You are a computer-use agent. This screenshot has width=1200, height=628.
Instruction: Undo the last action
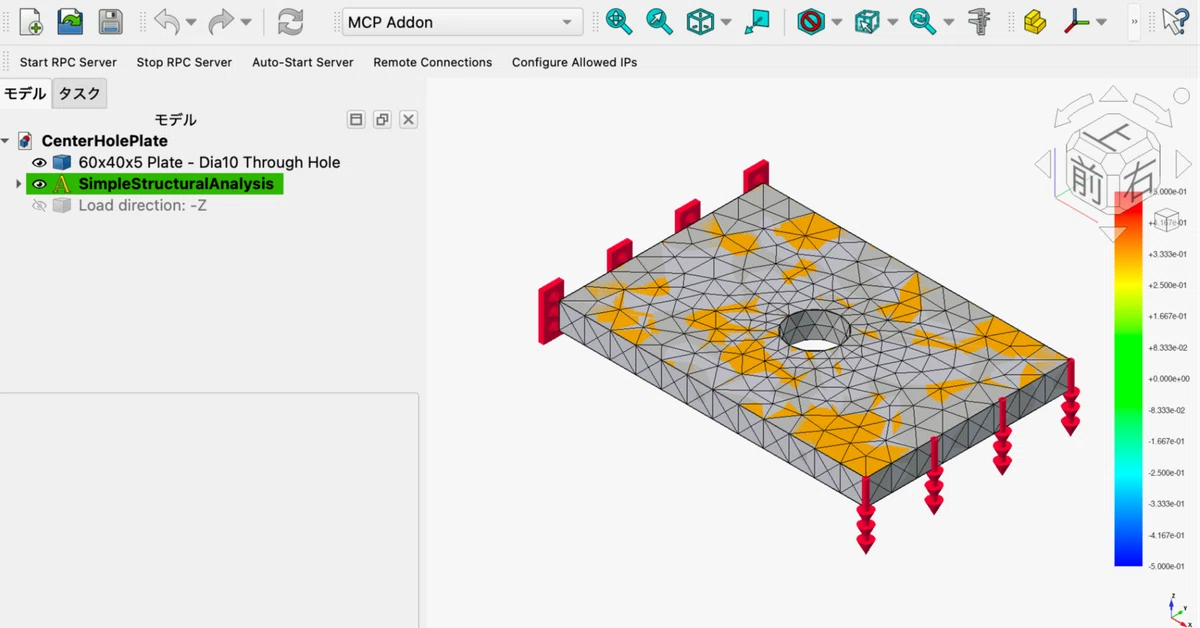167,21
